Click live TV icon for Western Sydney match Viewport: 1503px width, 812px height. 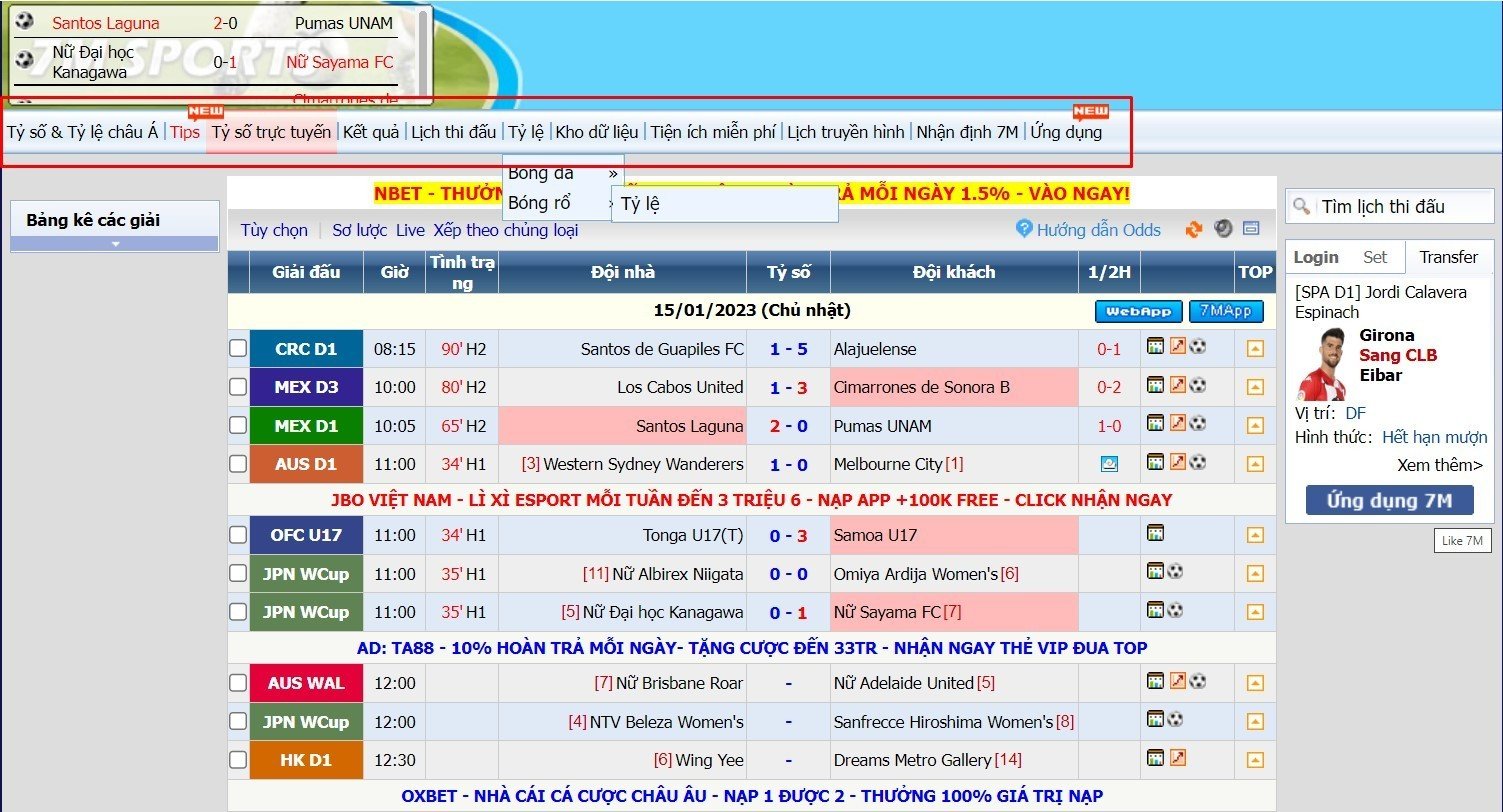pyautogui.click(x=1109, y=464)
